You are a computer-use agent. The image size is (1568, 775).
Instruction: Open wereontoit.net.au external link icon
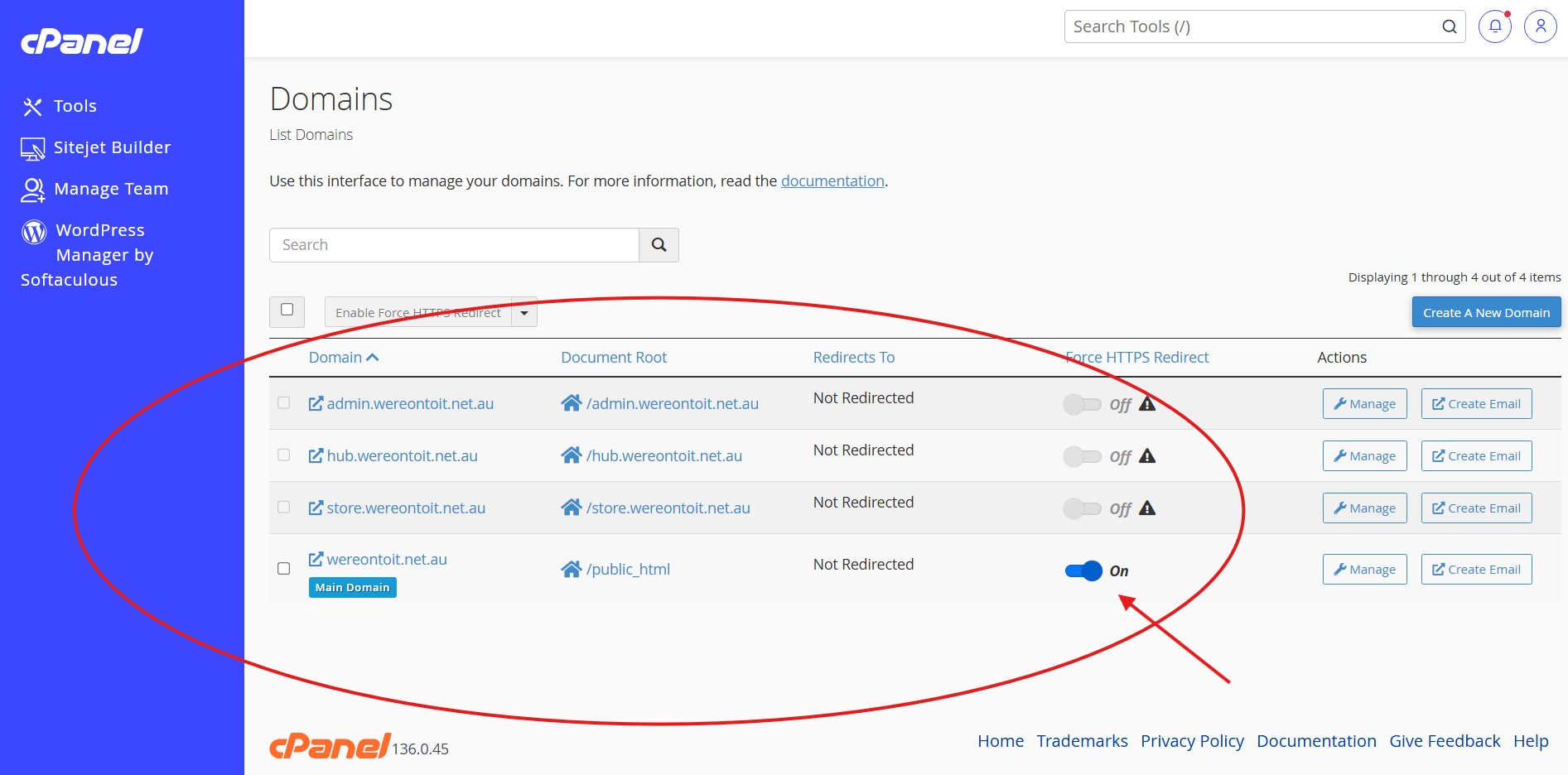coord(316,559)
